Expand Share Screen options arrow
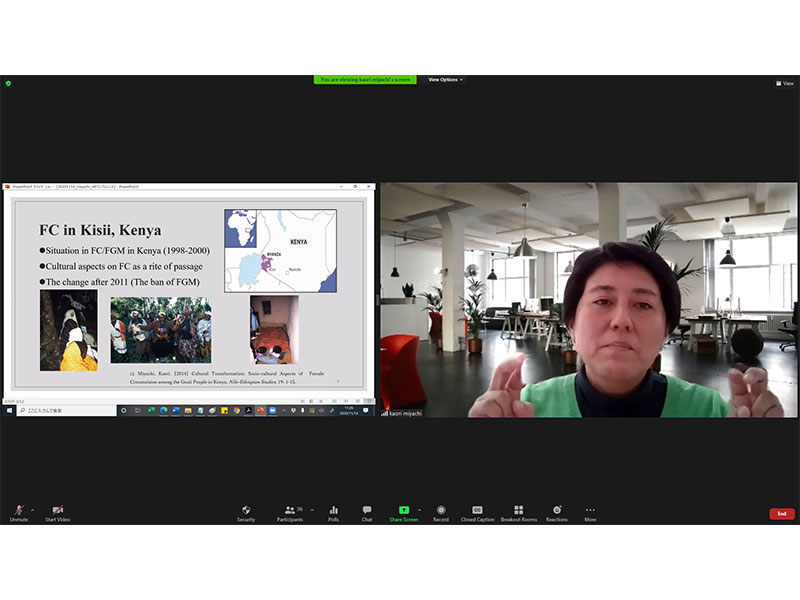 pyautogui.click(x=419, y=509)
